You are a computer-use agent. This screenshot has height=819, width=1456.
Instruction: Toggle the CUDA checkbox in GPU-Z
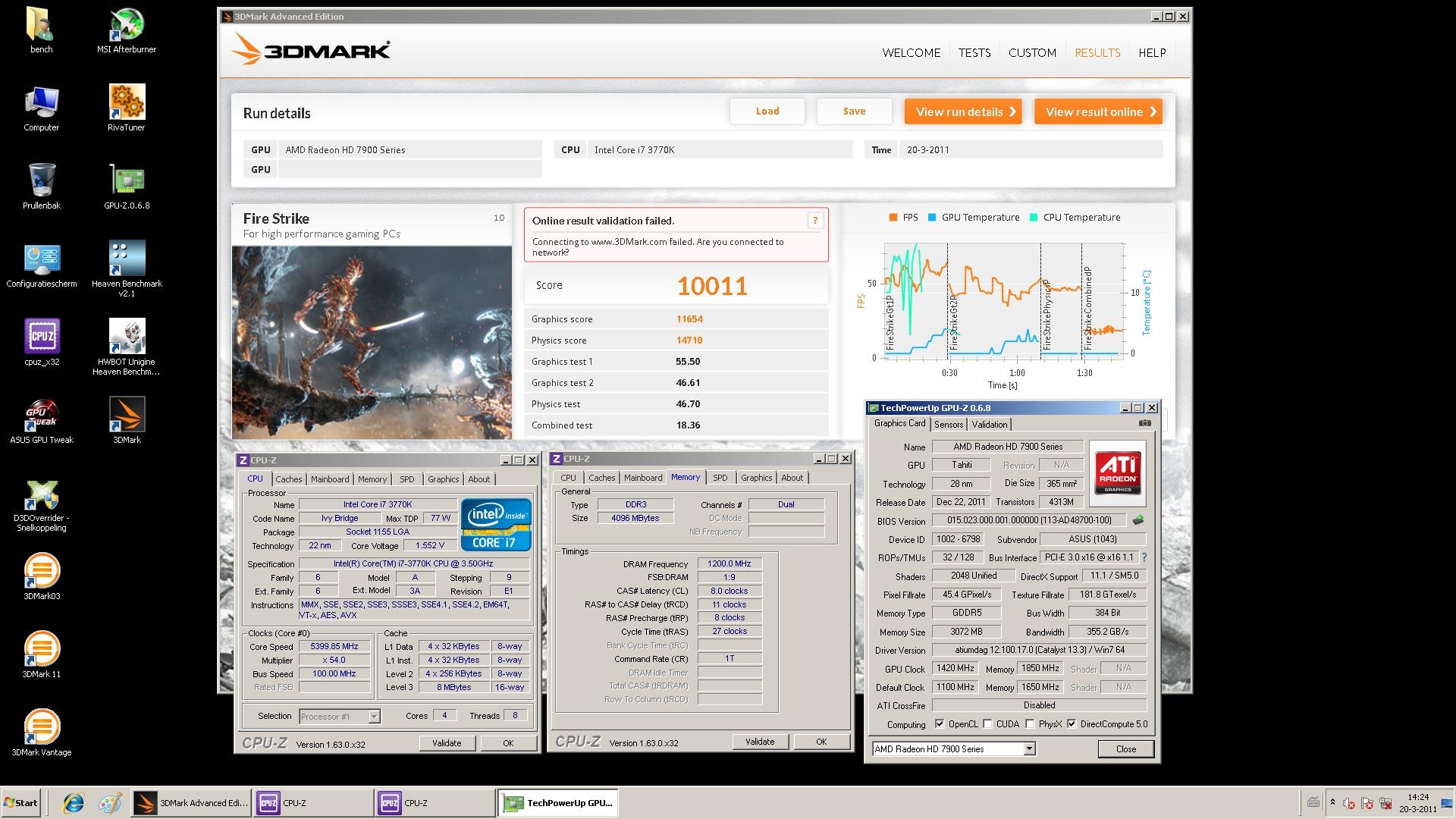987,724
